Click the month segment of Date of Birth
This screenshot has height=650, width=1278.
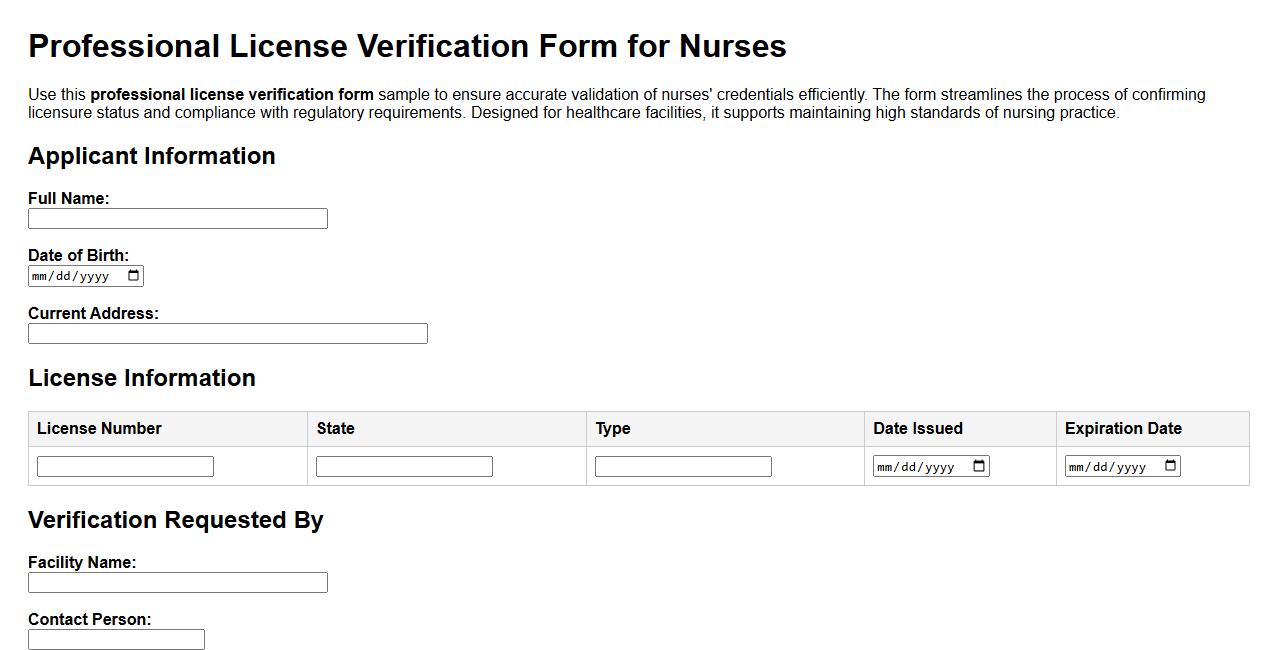coord(40,275)
